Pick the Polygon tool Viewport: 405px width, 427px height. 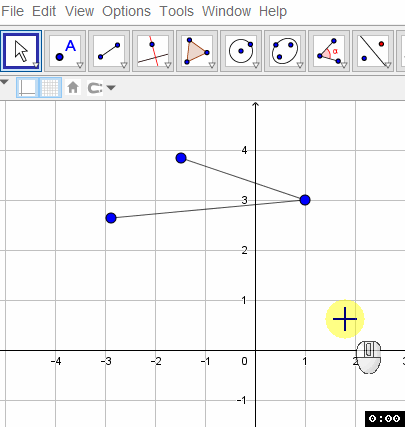pyautogui.click(x=197, y=51)
